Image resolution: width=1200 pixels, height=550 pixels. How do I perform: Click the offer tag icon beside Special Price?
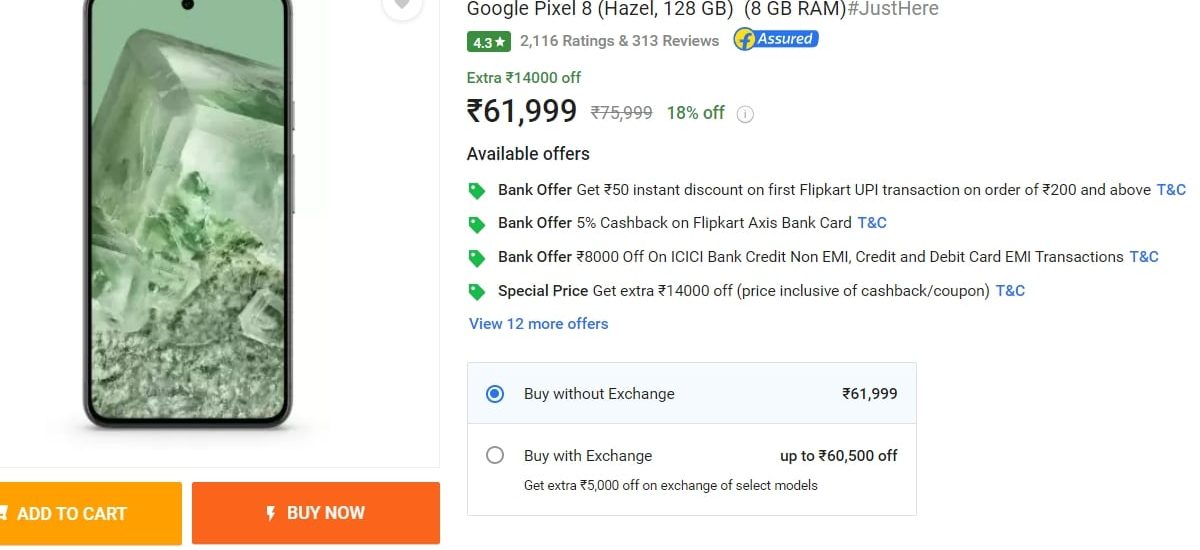[477, 292]
